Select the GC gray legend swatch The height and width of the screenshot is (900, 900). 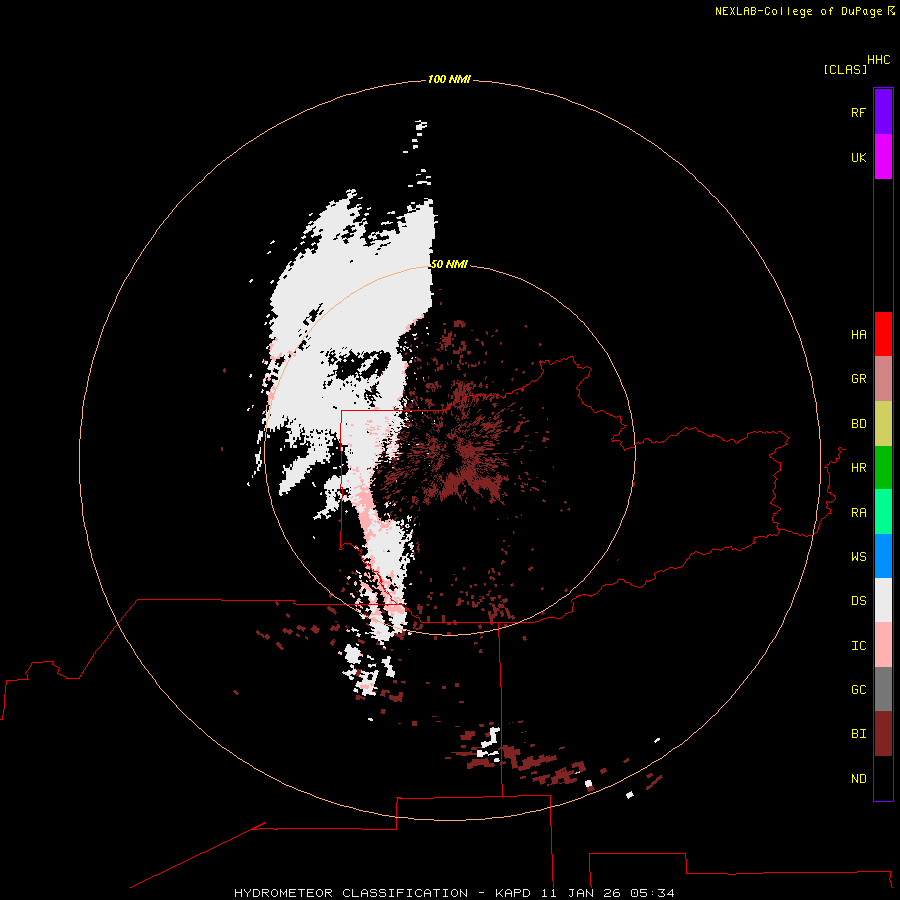883,689
